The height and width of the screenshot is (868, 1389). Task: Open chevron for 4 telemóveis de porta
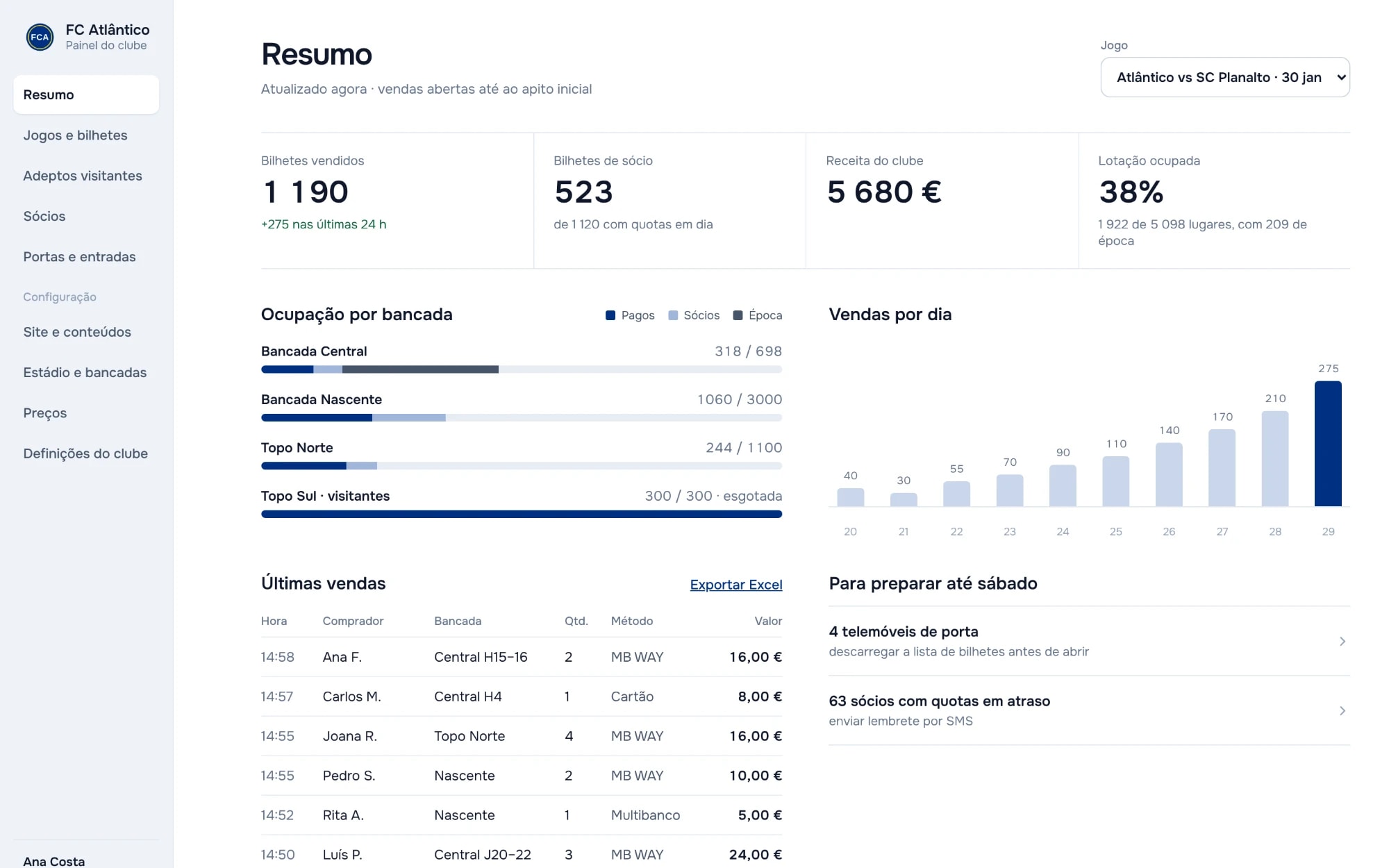1342,641
